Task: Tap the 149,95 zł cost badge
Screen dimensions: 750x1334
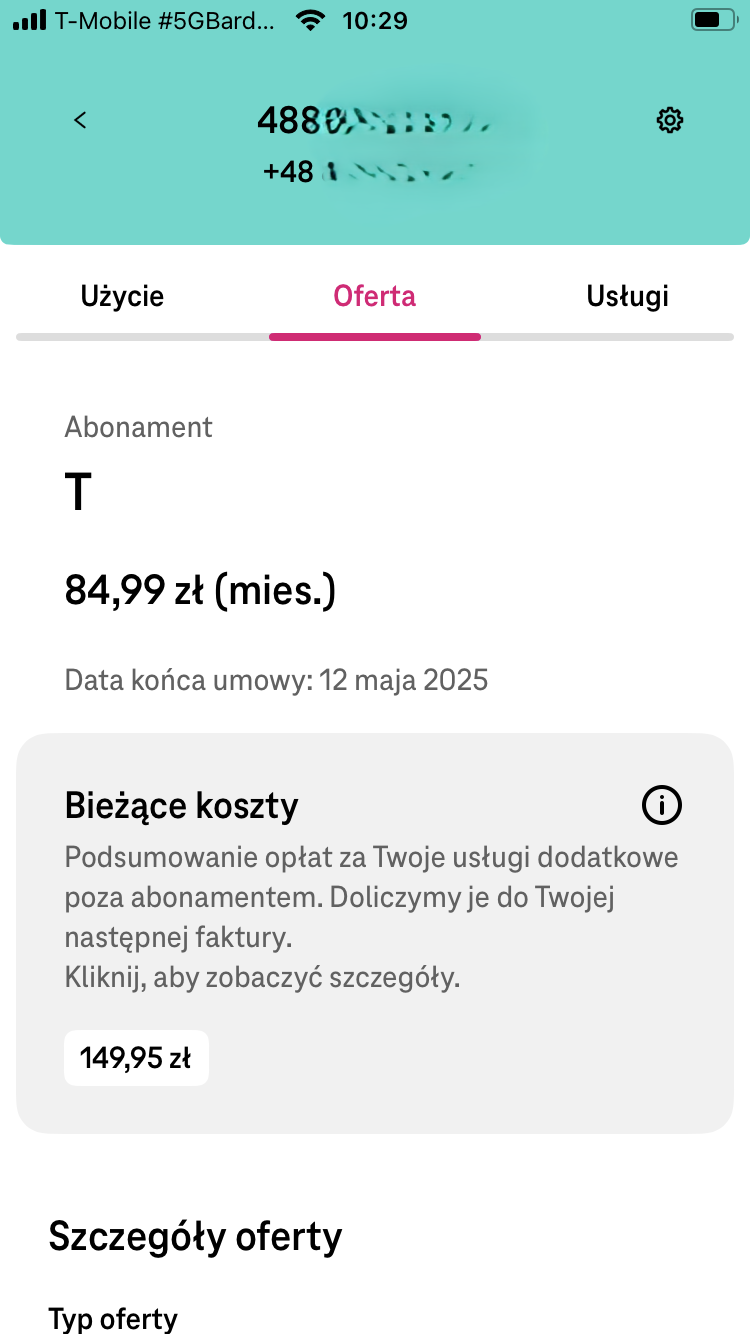Action: (136, 1058)
